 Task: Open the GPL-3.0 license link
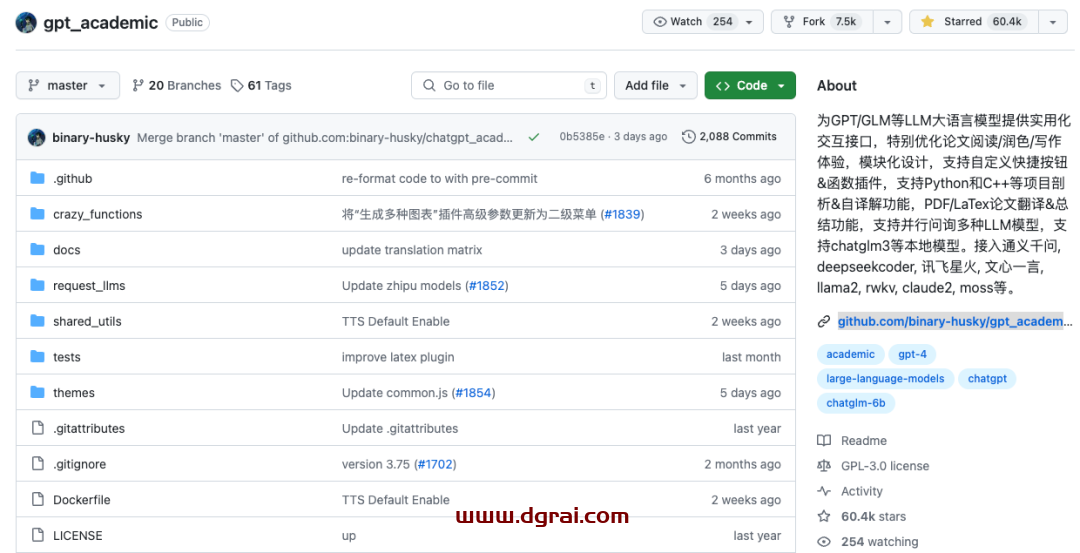pos(885,466)
